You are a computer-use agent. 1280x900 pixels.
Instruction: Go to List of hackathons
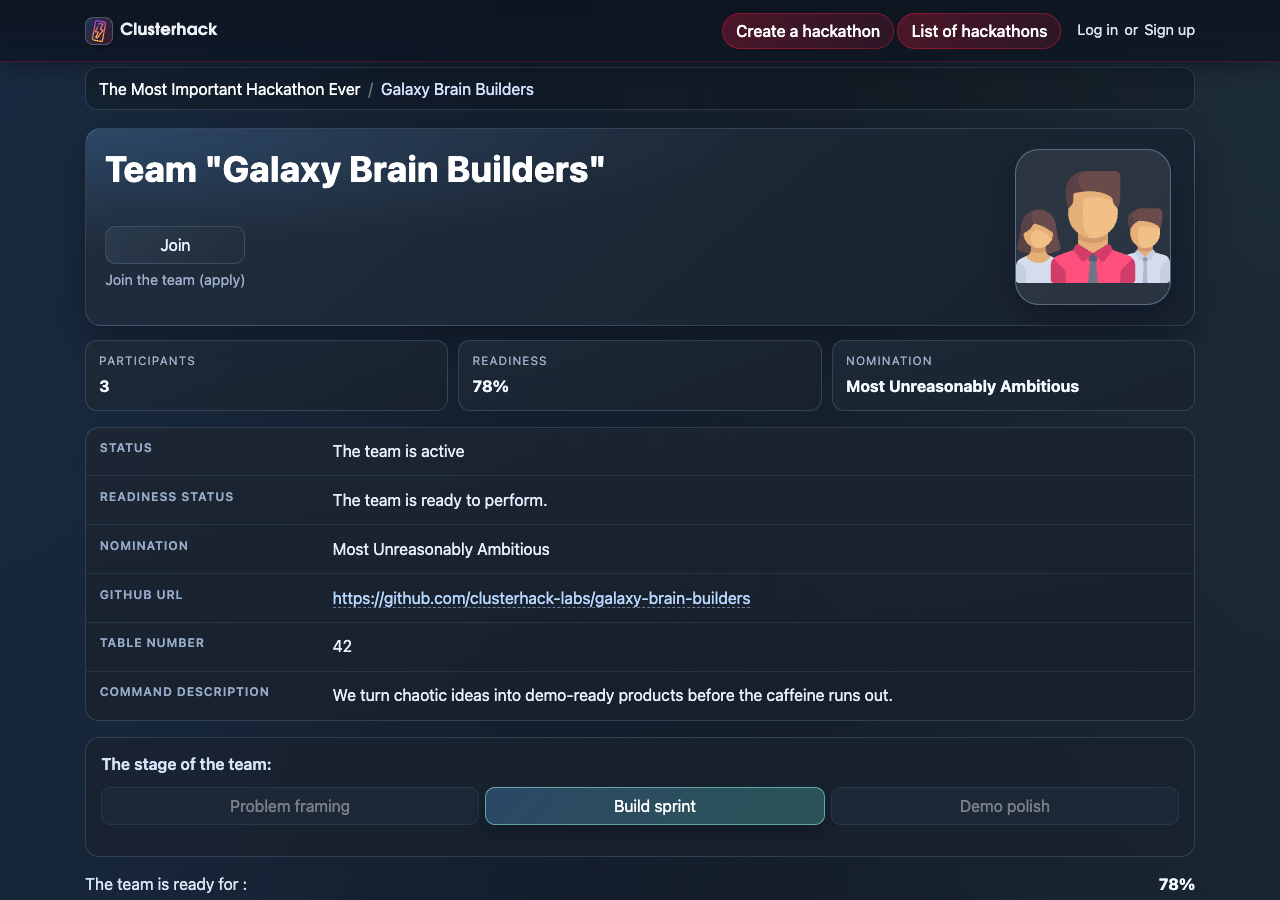[979, 31]
